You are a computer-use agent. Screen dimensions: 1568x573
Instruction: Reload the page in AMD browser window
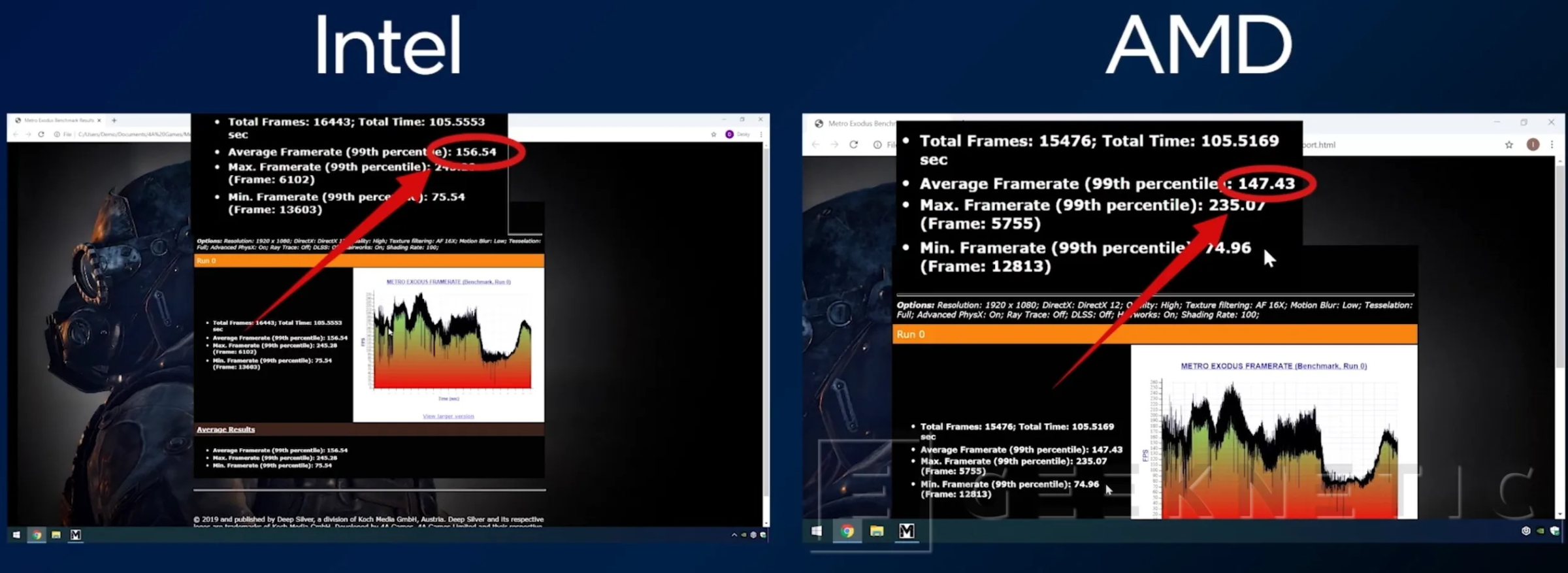853,144
